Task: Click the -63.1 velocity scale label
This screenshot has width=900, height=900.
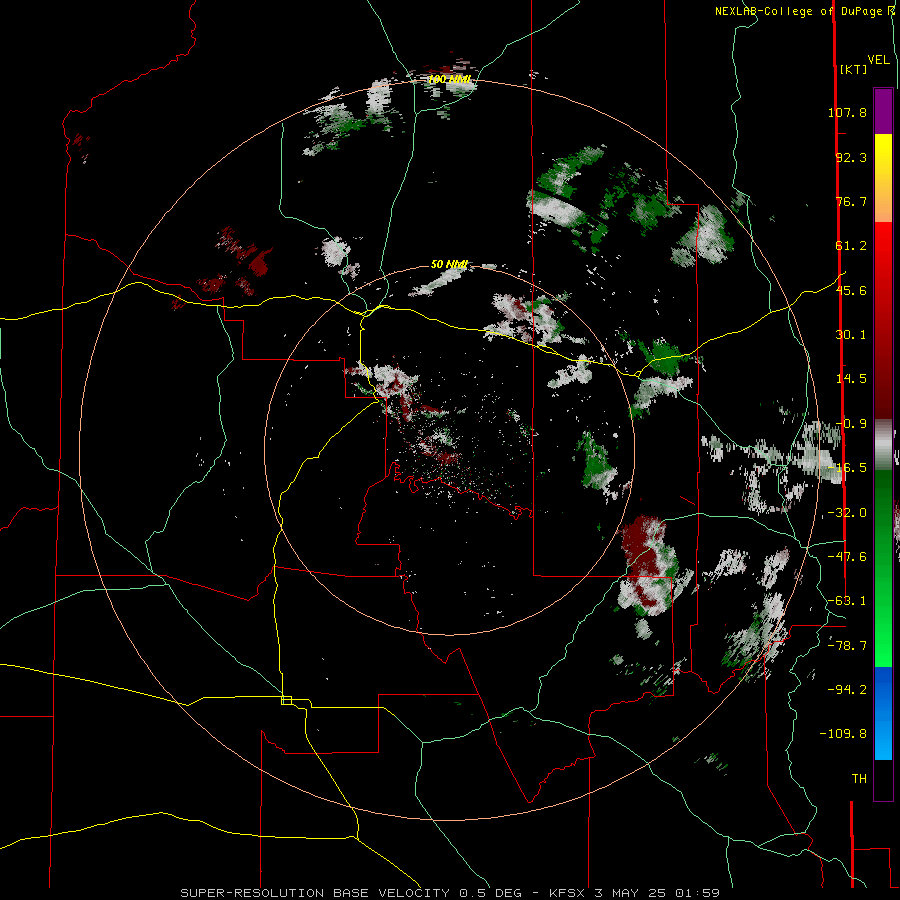Action: tap(847, 601)
